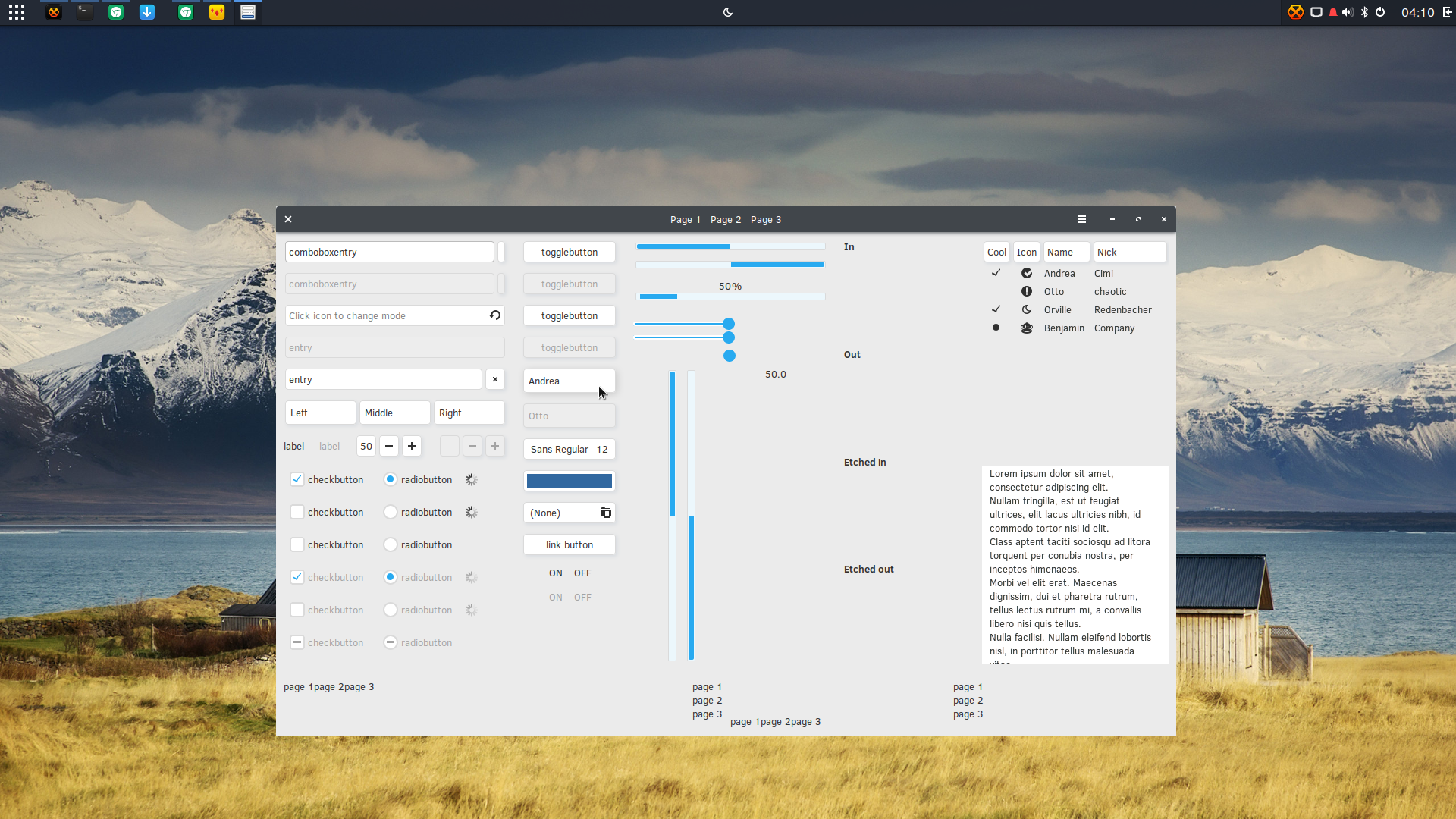Check the second enabled checkbutton
Image resolution: width=1456 pixels, height=819 pixels.
pos(297,512)
